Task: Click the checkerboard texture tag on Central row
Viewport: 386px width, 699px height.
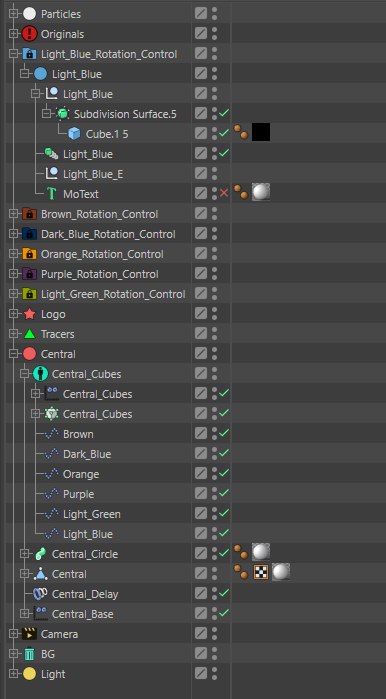Action: point(260,572)
